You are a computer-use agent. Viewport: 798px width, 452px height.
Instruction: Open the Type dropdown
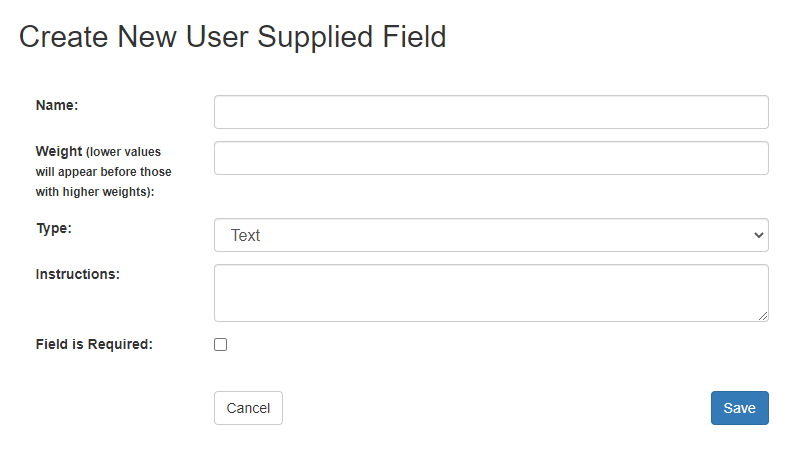click(x=490, y=235)
